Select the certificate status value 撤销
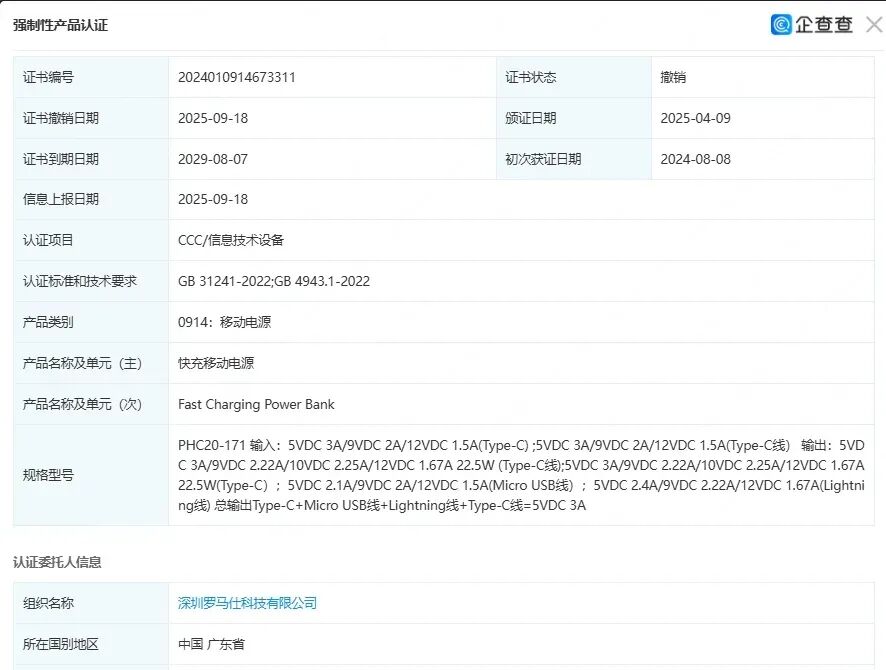Viewport: 886px width, 670px height. [673, 77]
